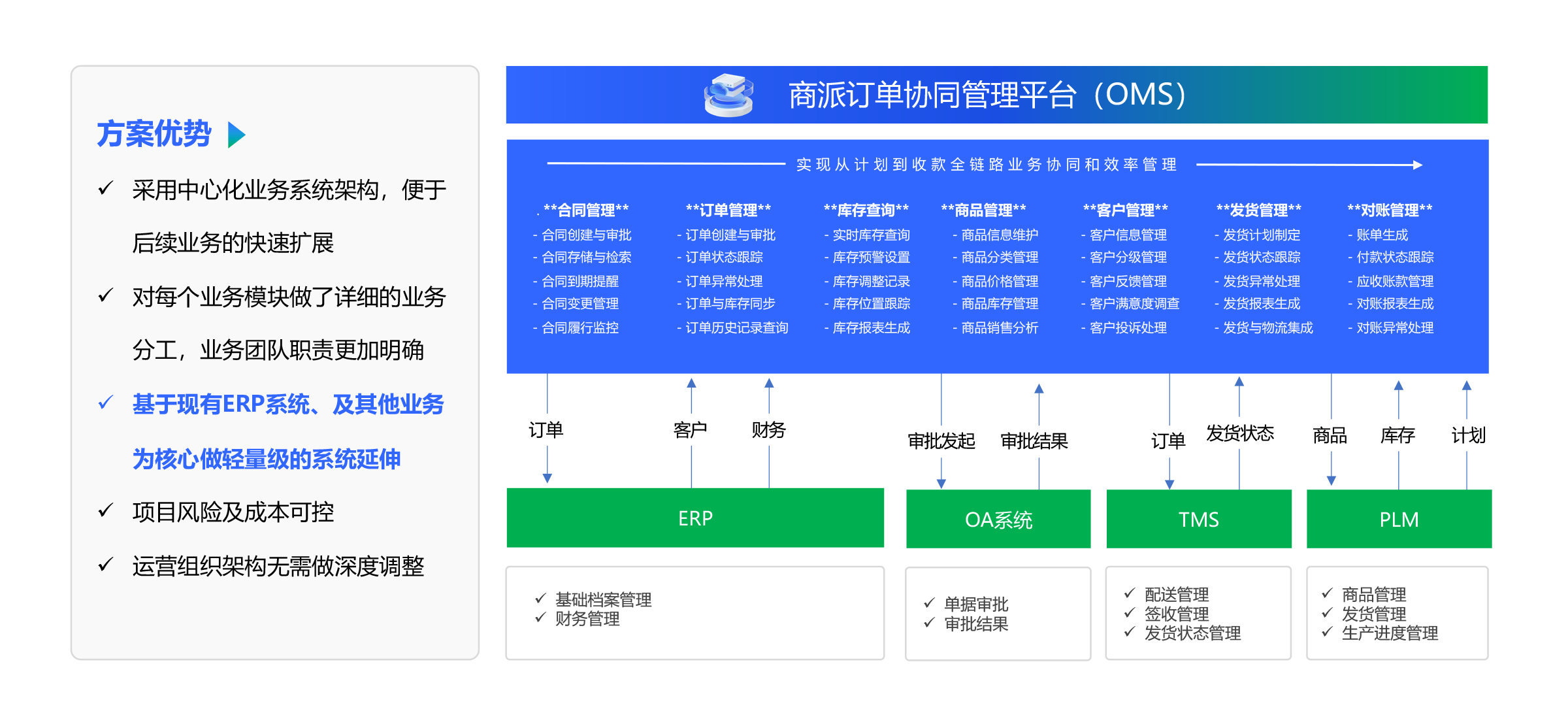The image size is (1568, 713).
Task: Click 财务管理 under ERP
Action: 587,618
